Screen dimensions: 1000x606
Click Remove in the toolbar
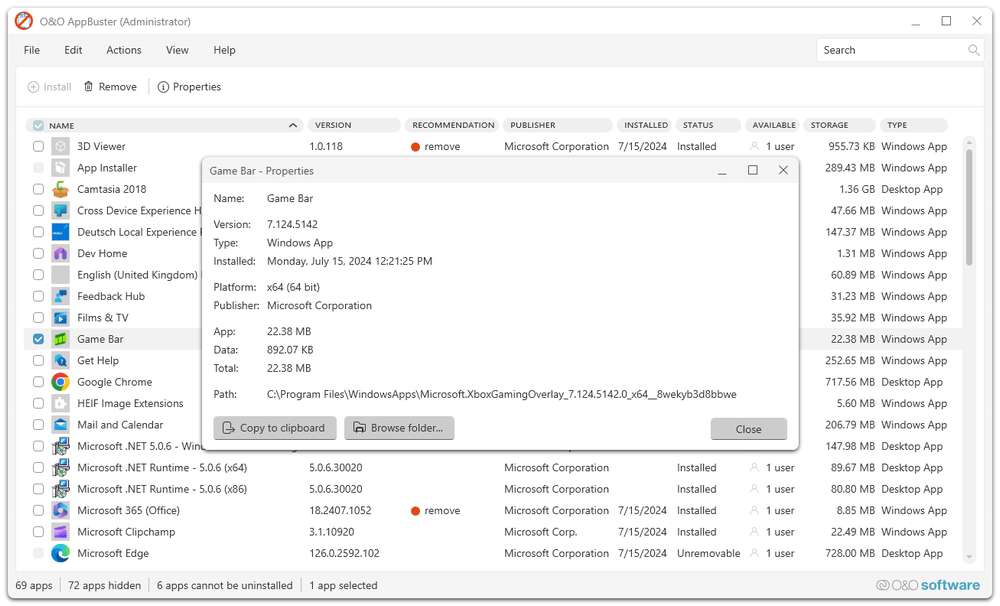coord(110,87)
